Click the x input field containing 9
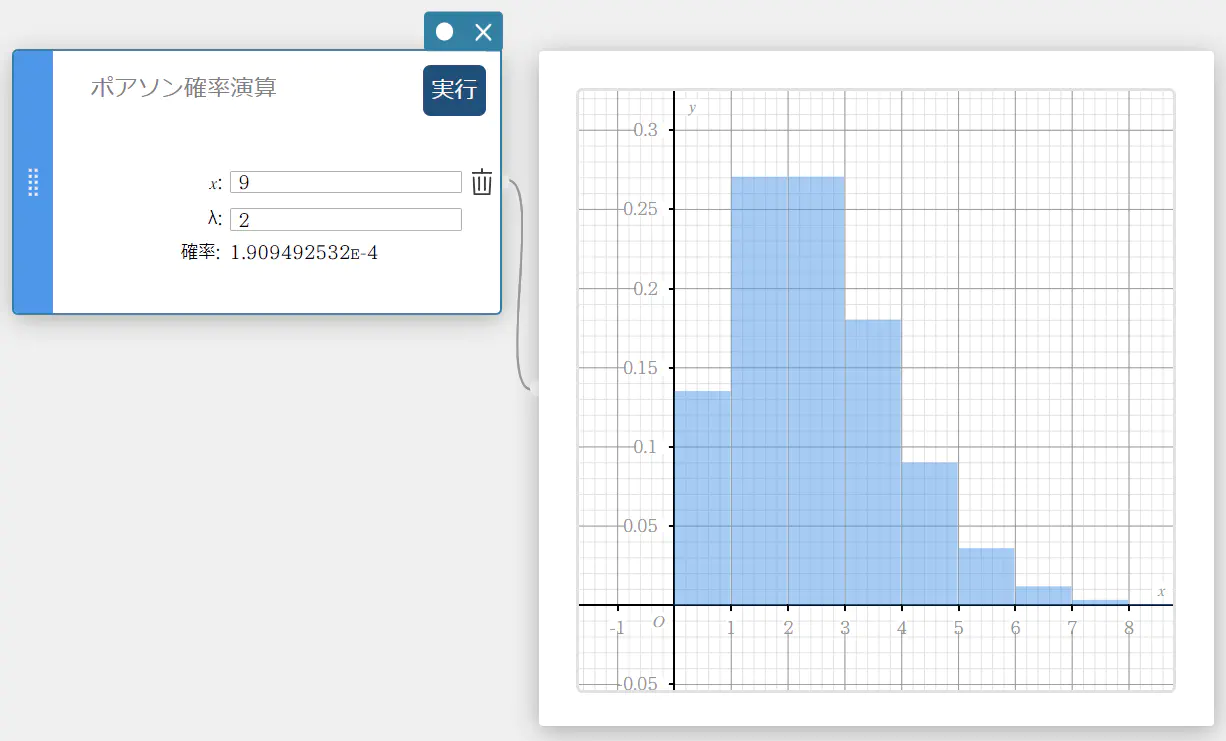This screenshot has height=741, width=1226. tap(345, 182)
